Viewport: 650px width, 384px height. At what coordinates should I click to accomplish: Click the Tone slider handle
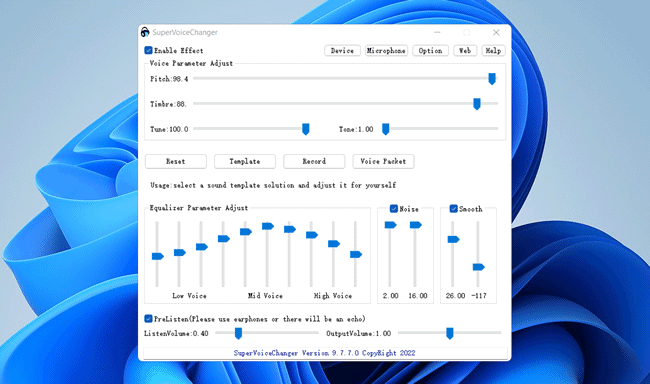[386, 129]
